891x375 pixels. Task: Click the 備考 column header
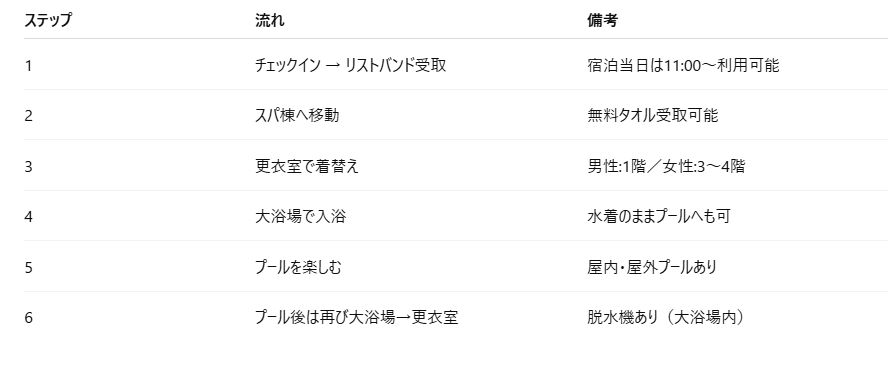tap(602, 20)
